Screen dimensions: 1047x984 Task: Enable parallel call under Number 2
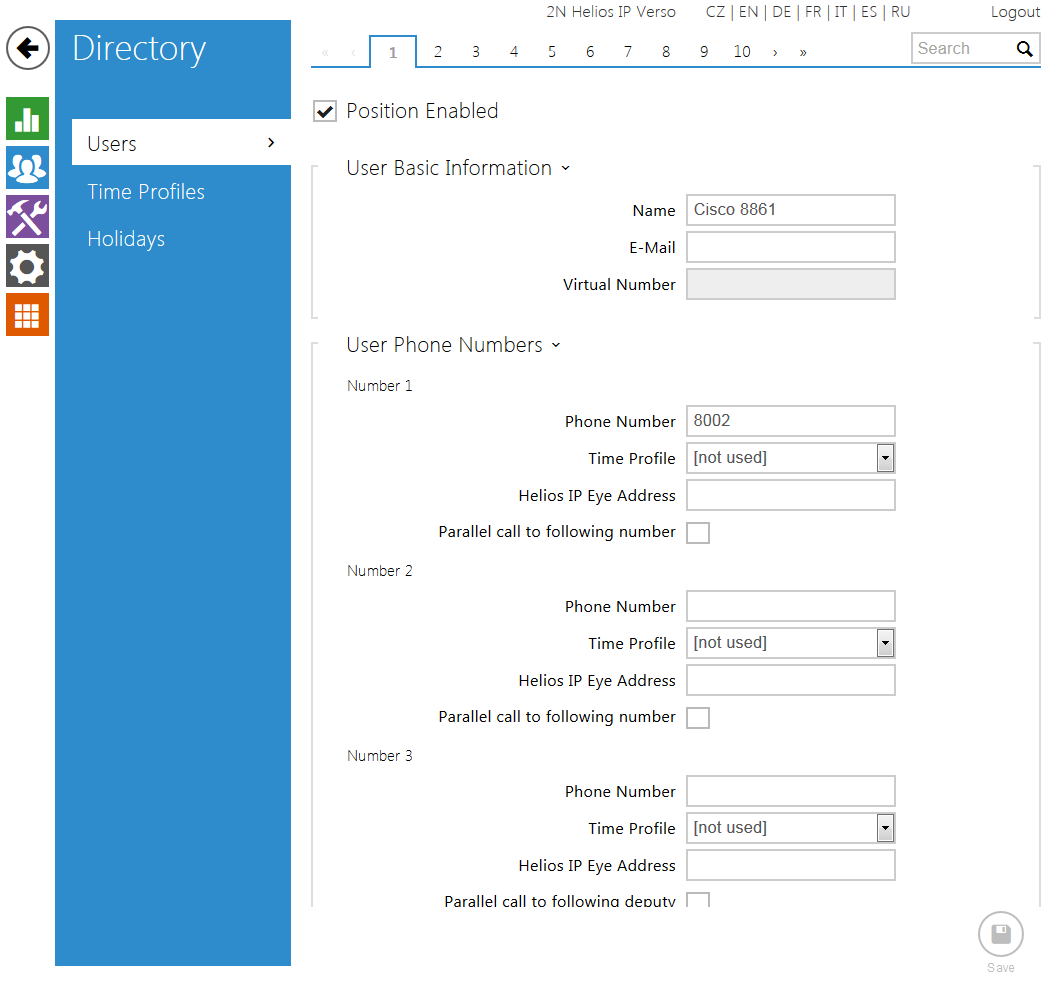pyautogui.click(x=698, y=718)
